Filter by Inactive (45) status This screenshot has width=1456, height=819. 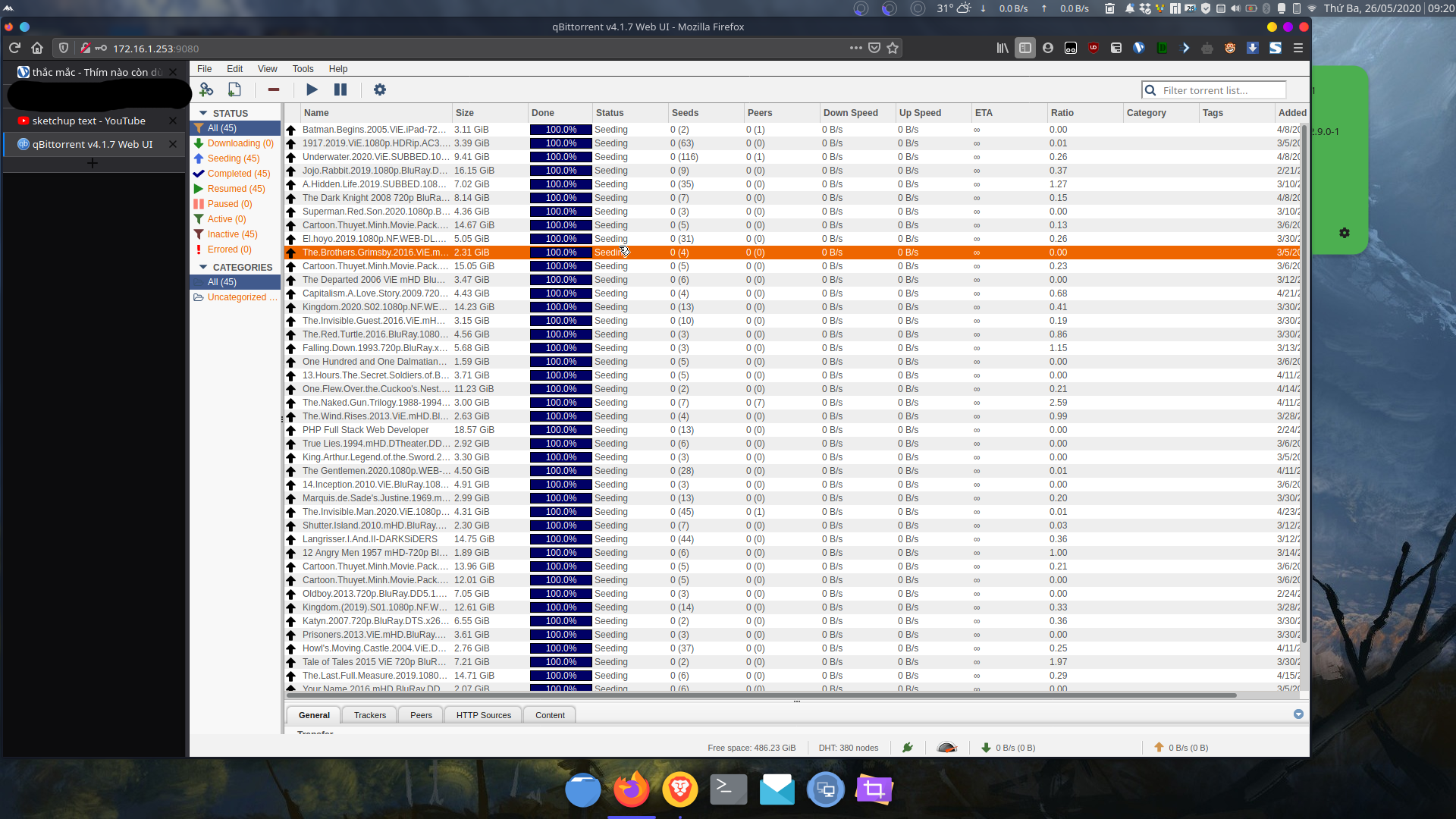234,234
